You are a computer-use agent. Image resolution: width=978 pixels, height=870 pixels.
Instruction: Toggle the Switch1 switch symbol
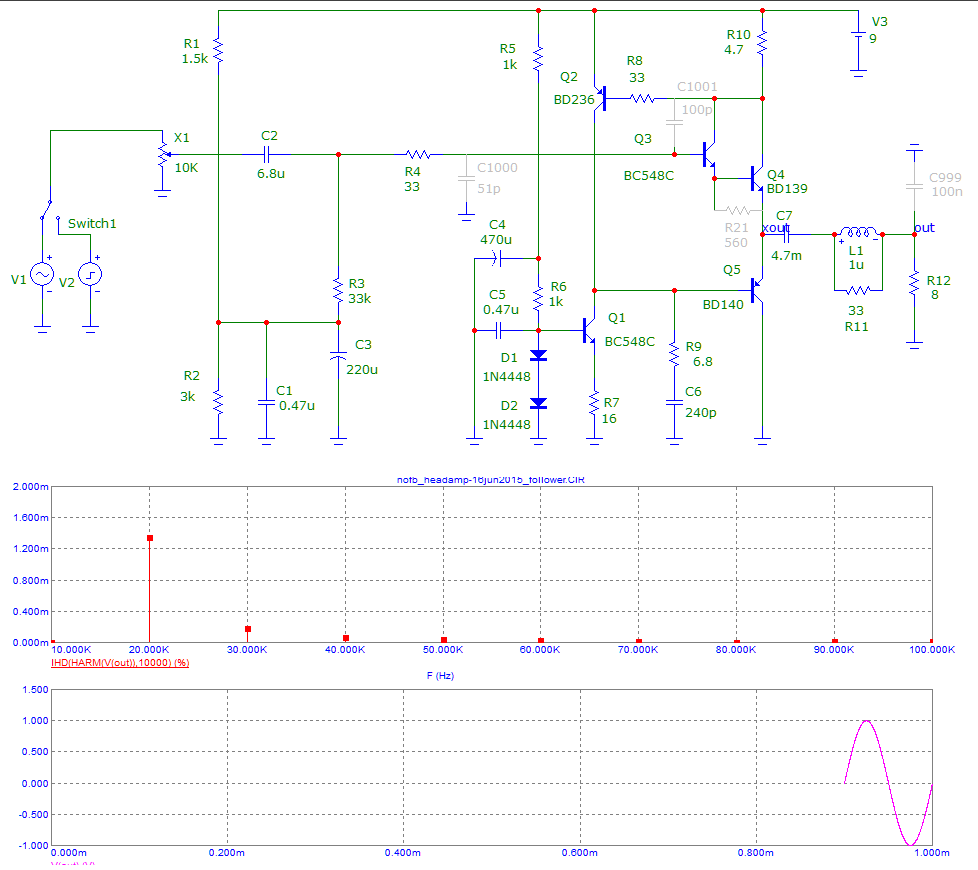(x=49, y=212)
